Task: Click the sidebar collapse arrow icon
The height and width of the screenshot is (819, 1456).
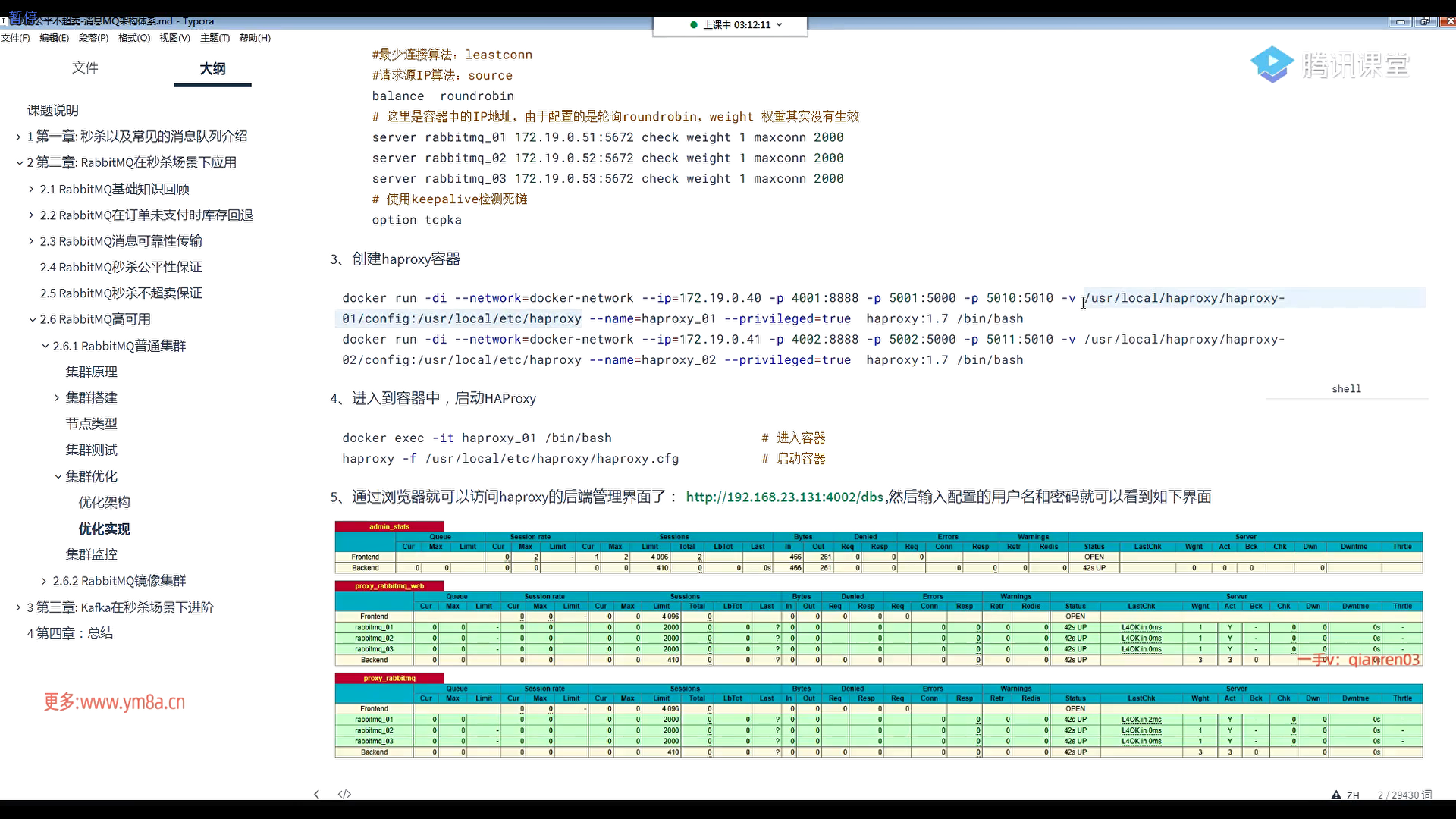Action: (317, 794)
